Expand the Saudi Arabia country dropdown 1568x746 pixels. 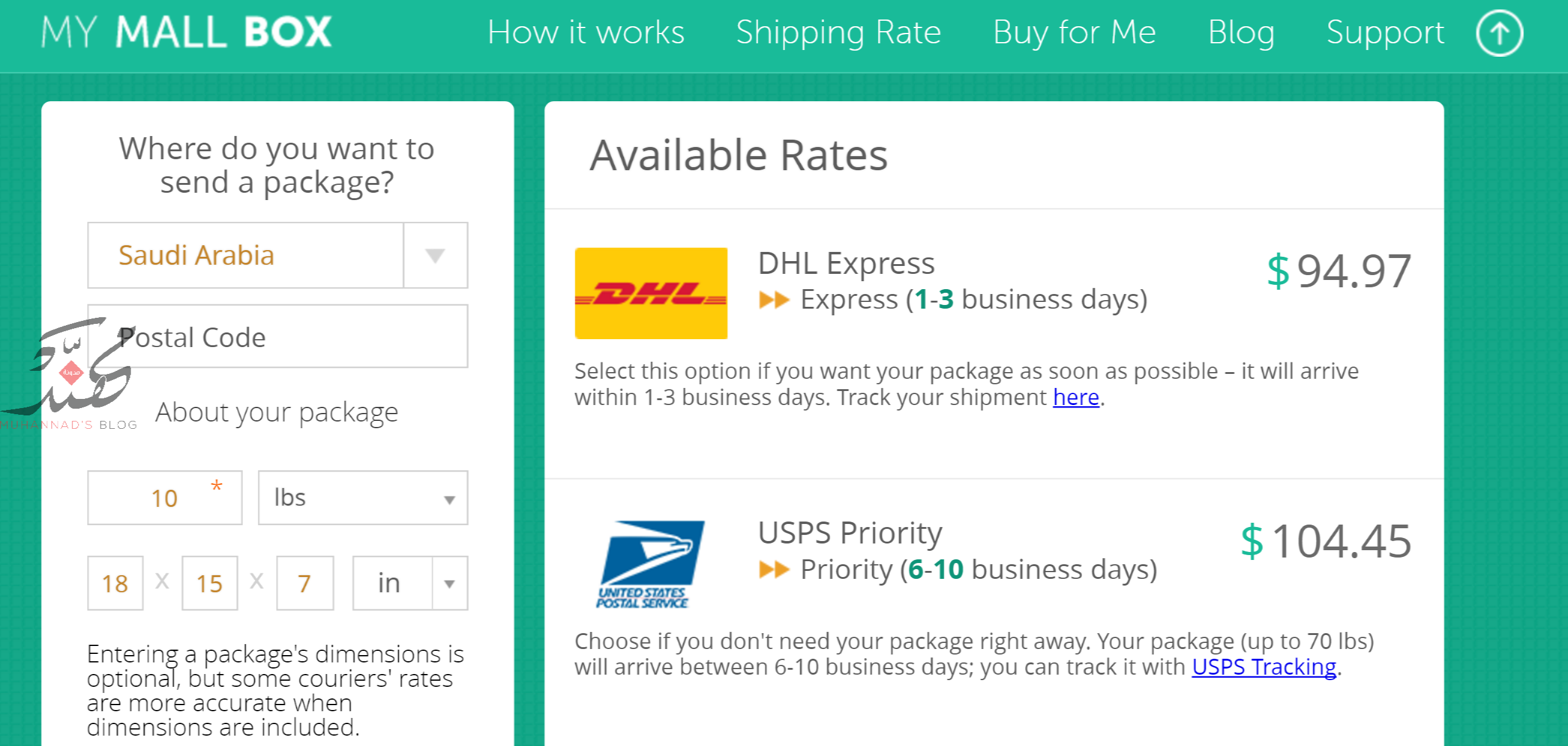(277, 255)
